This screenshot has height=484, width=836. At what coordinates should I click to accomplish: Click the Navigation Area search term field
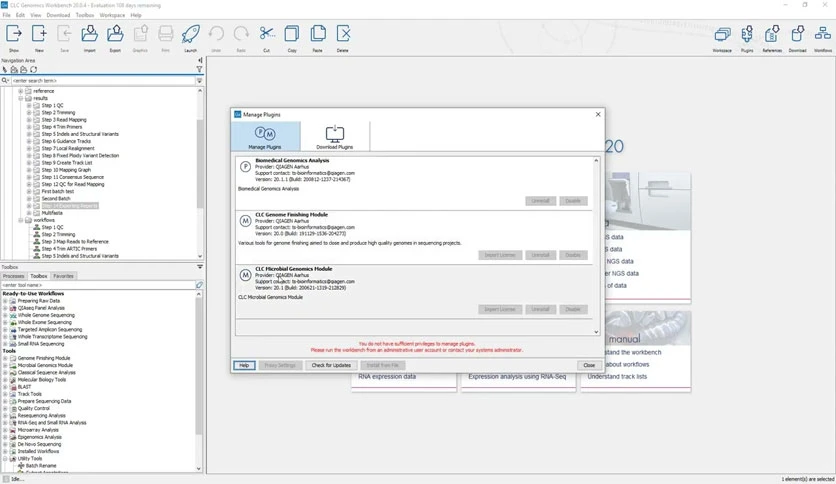103,80
